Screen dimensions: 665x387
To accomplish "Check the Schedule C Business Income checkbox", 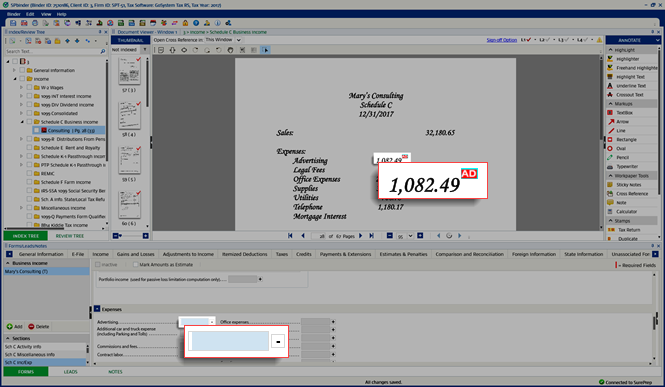I will click(29, 122).
